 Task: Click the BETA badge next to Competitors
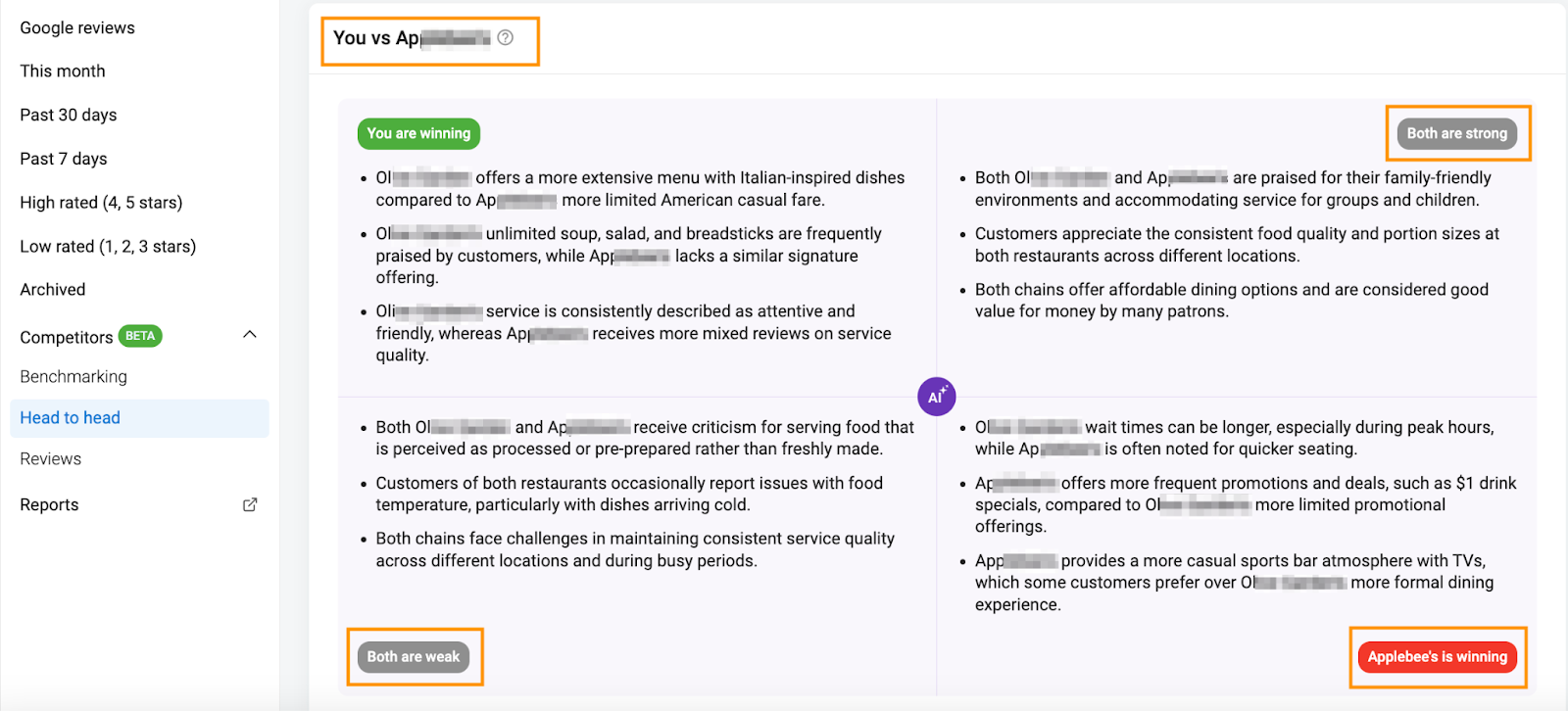[x=140, y=336]
